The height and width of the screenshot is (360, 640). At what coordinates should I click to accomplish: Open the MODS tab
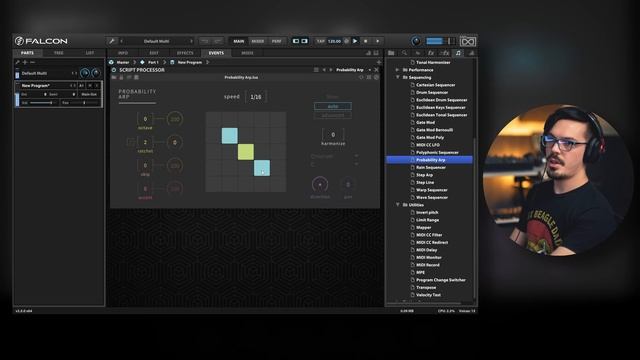point(247,53)
